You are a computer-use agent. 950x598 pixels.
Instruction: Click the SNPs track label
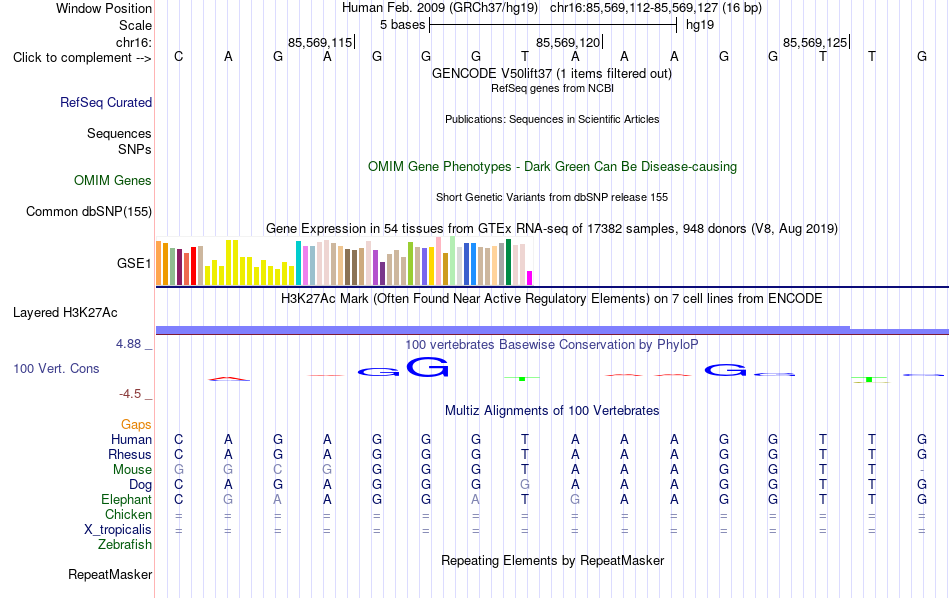[135, 149]
